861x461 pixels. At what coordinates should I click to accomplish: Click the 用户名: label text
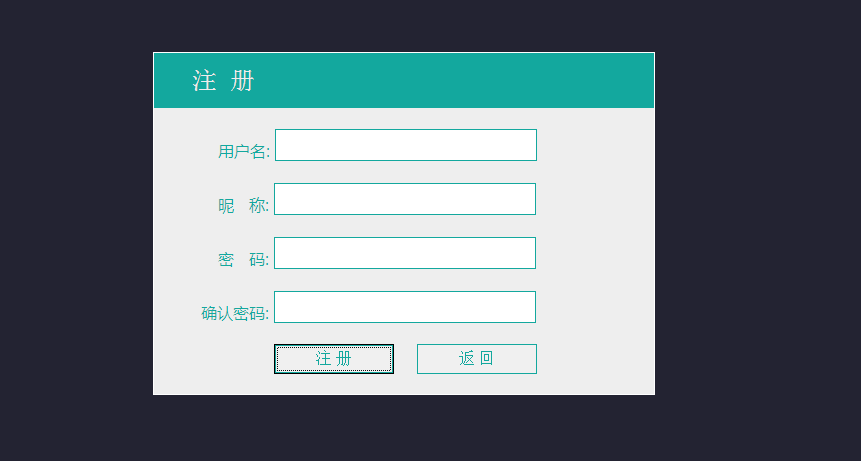pos(244,151)
